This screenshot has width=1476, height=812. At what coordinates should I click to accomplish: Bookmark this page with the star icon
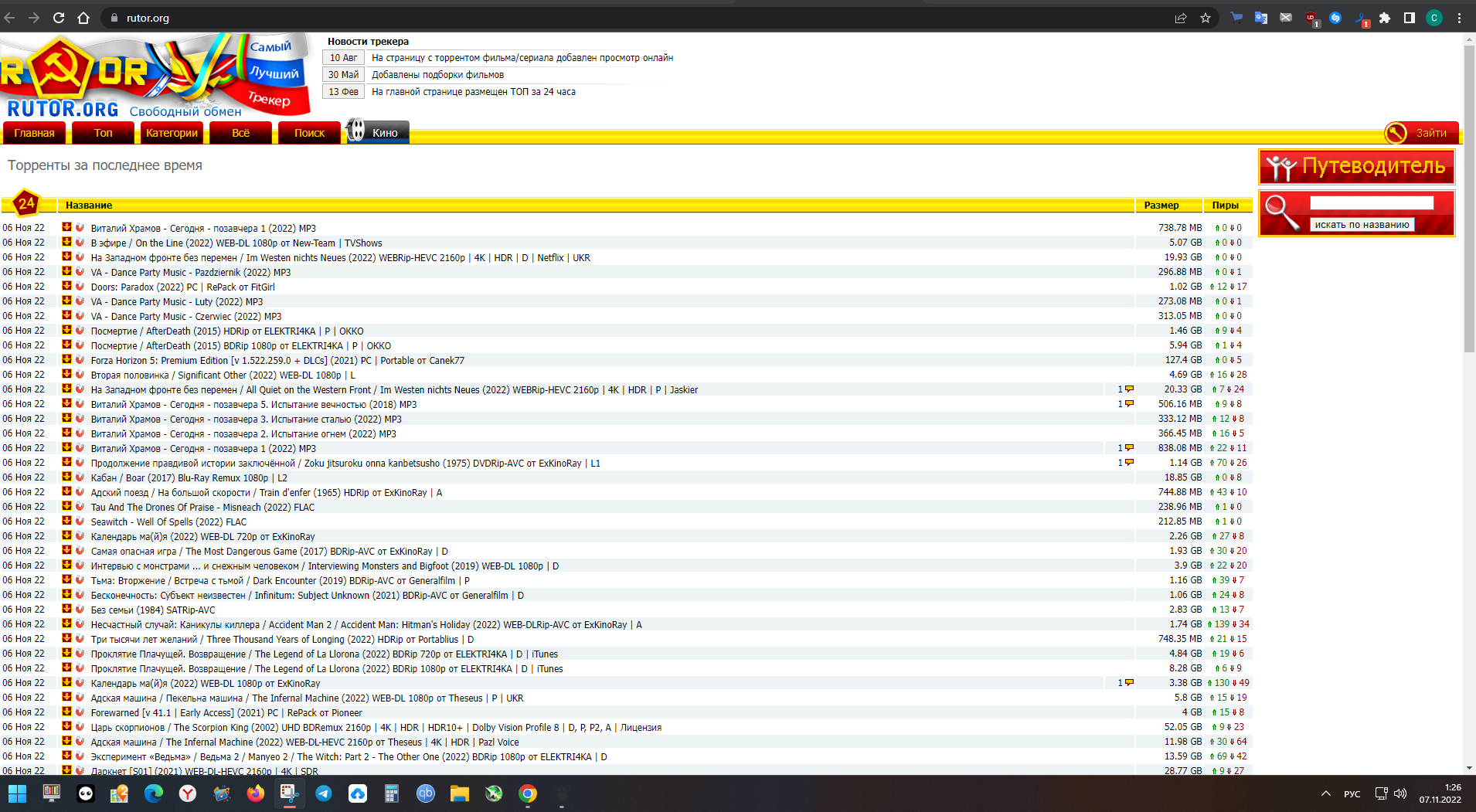coord(1206,18)
